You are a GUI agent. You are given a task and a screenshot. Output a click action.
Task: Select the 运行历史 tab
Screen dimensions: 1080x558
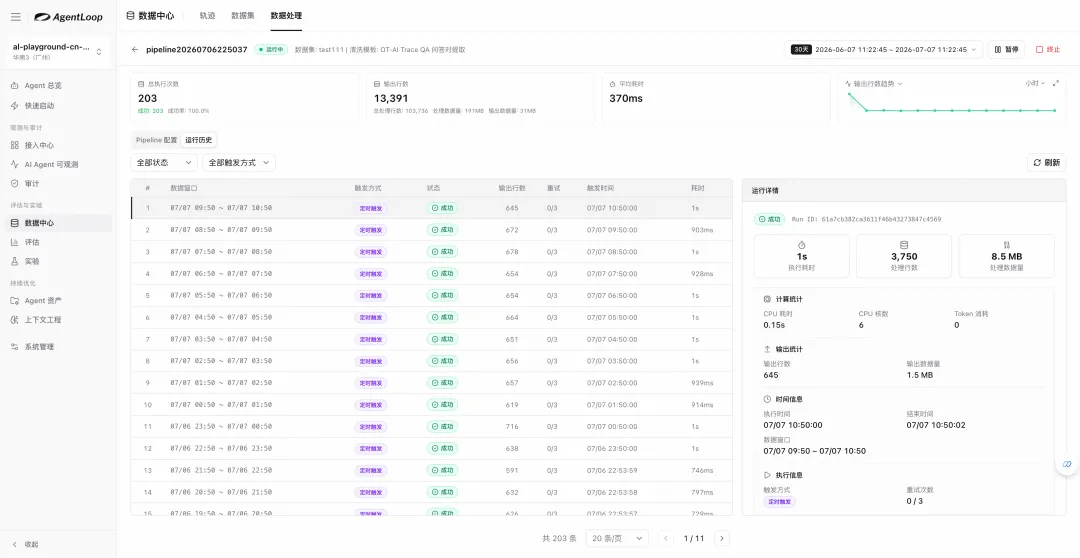coord(198,140)
